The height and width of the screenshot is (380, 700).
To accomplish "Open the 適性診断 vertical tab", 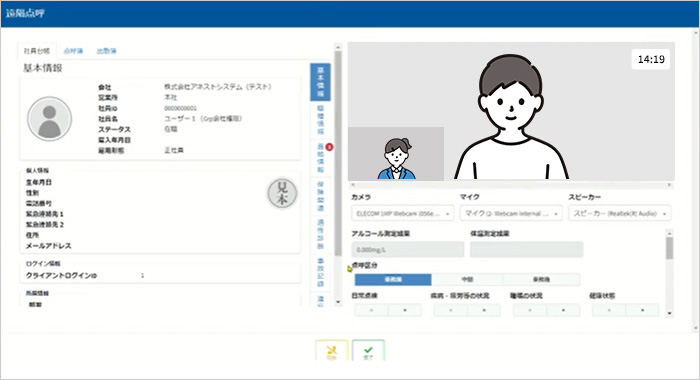I will 321,234.
